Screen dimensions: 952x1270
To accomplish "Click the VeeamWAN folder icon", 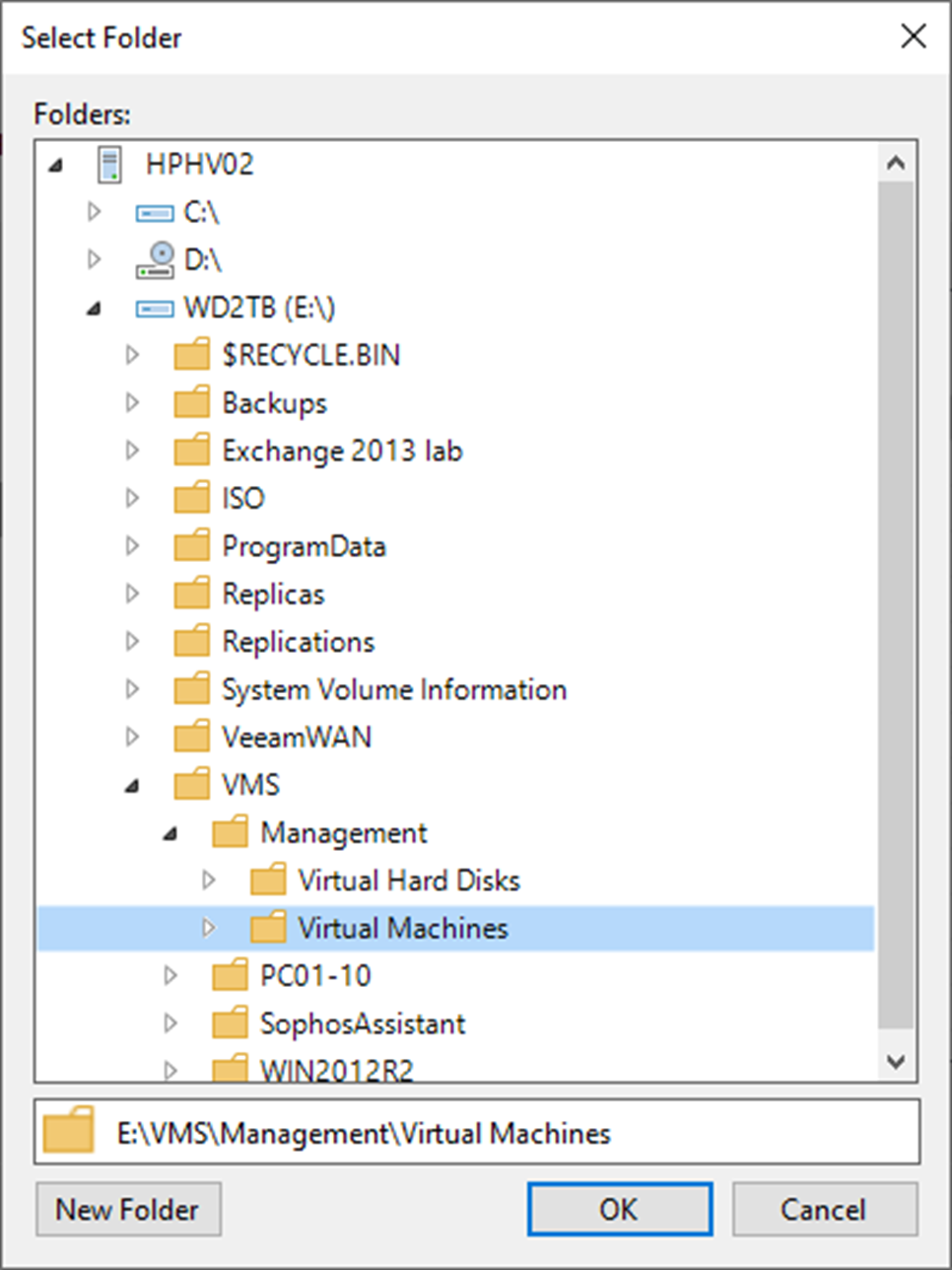I will (192, 737).
